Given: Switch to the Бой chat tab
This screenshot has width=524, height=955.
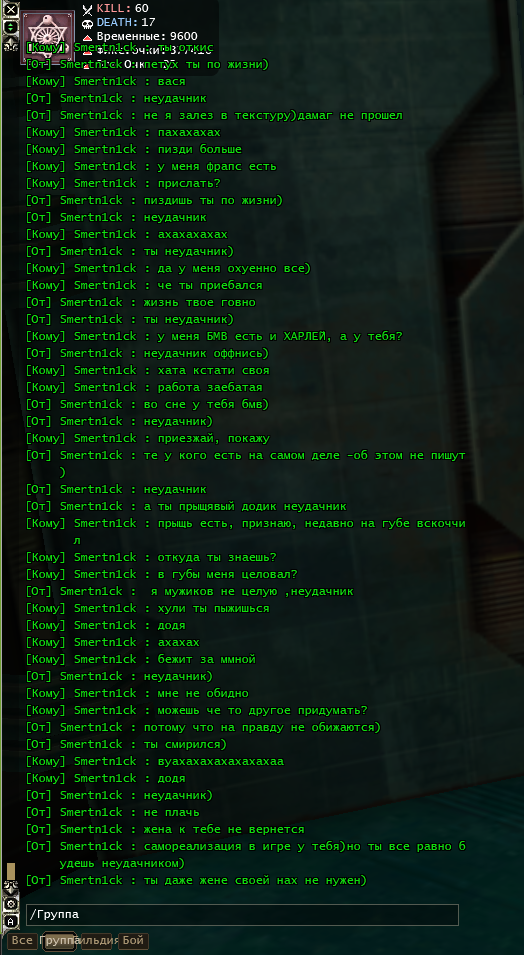Looking at the screenshot, I should 133,941.
